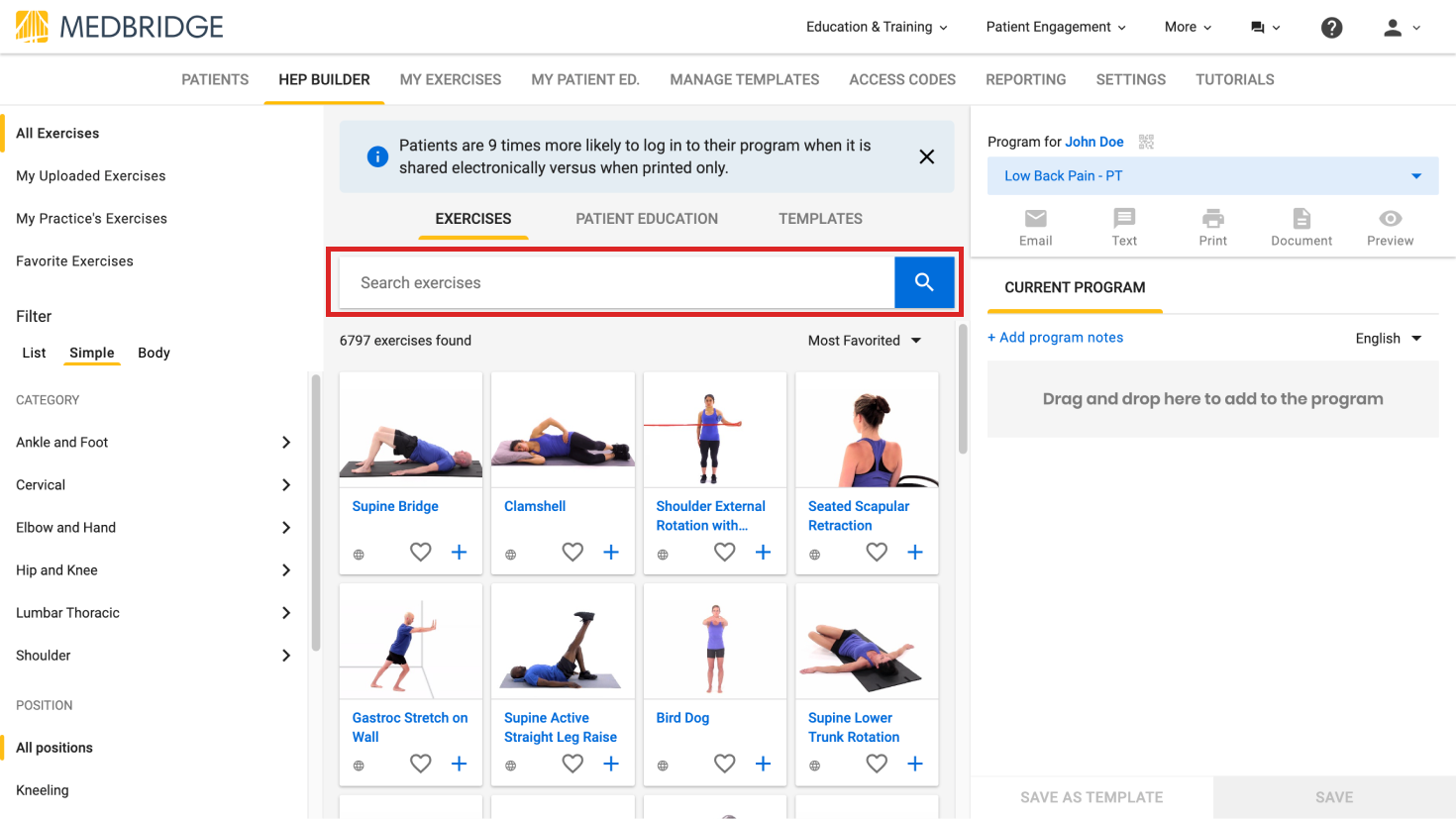Open the help question mark icon

(1332, 28)
